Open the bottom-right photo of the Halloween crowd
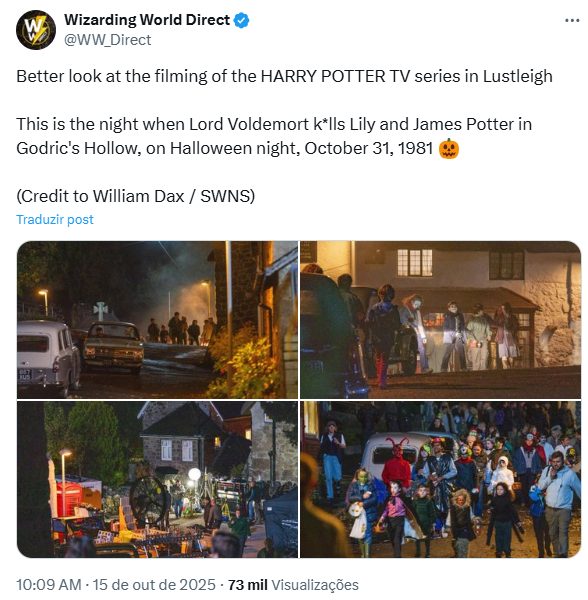The height and width of the screenshot is (600, 588). (x=440, y=479)
